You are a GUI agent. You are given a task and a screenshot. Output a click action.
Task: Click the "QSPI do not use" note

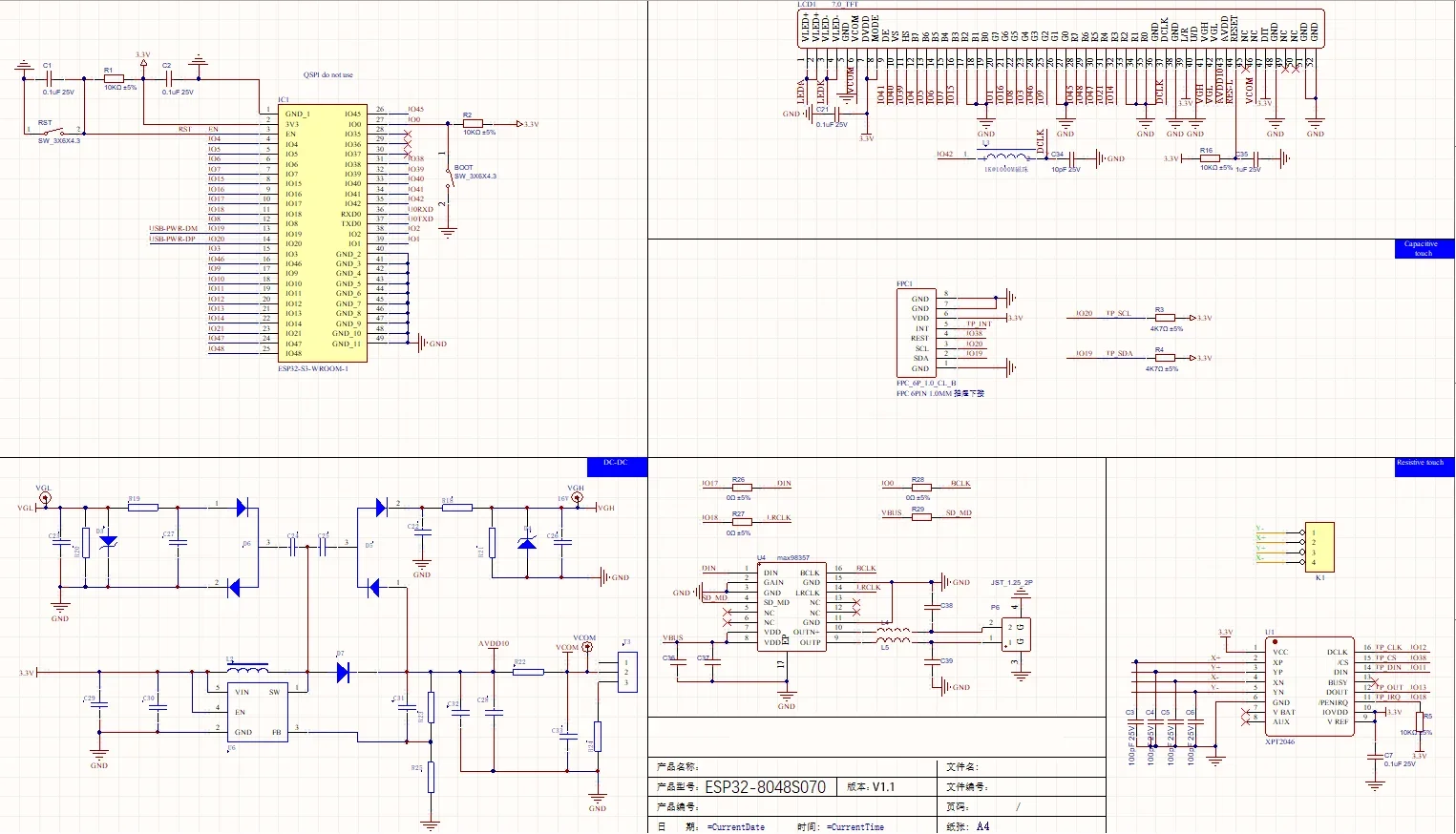328,74
